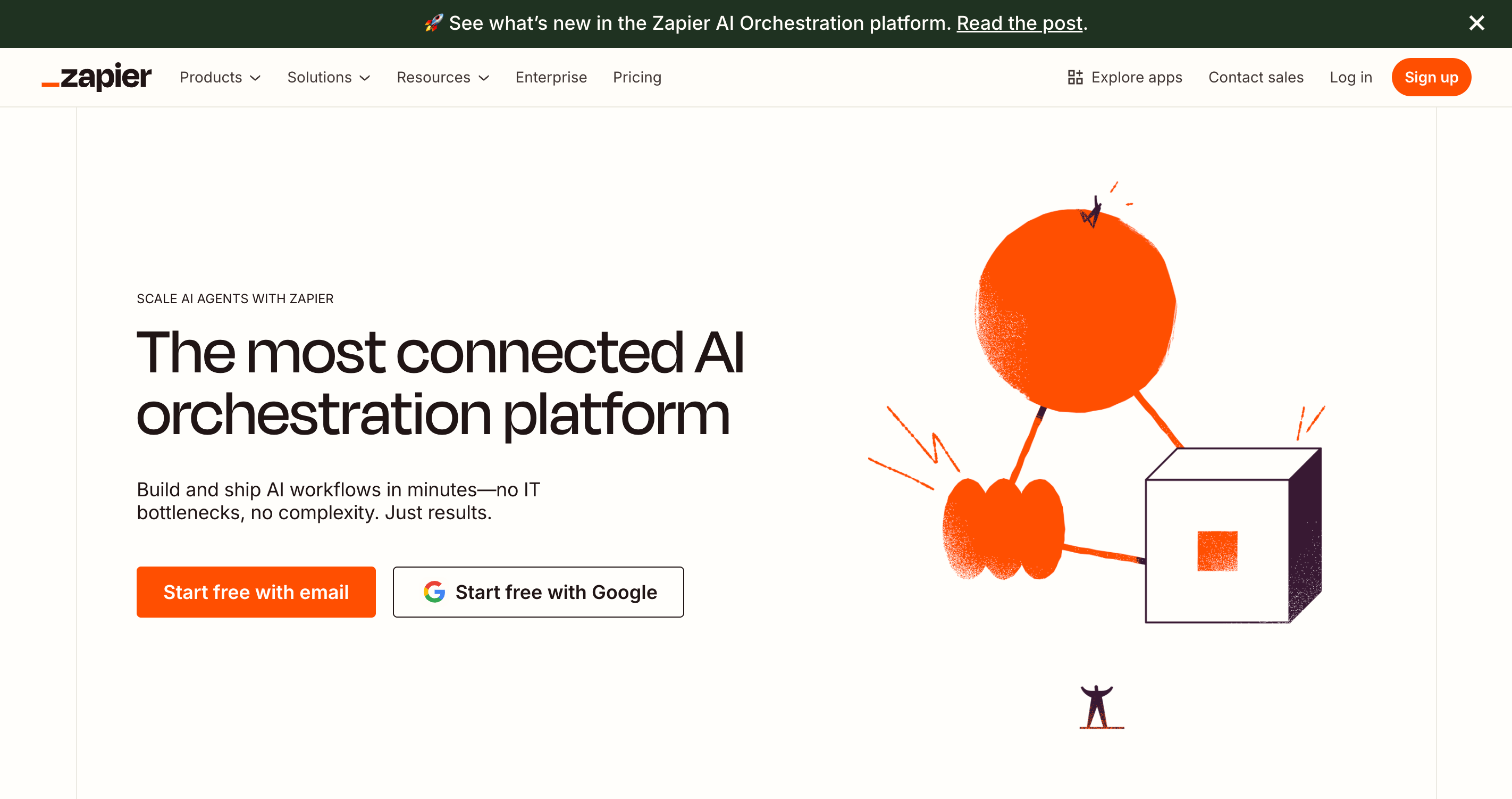Open the Pricing page
Viewport: 1512px width, 799px height.
tap(637, 77)
